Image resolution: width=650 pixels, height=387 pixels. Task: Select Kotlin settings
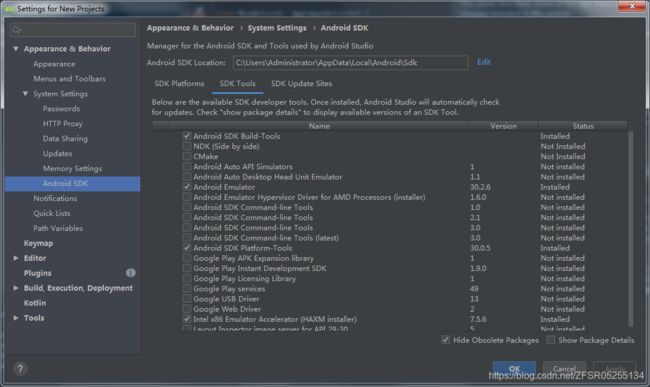pyautogui.click(x=35, y=303)
